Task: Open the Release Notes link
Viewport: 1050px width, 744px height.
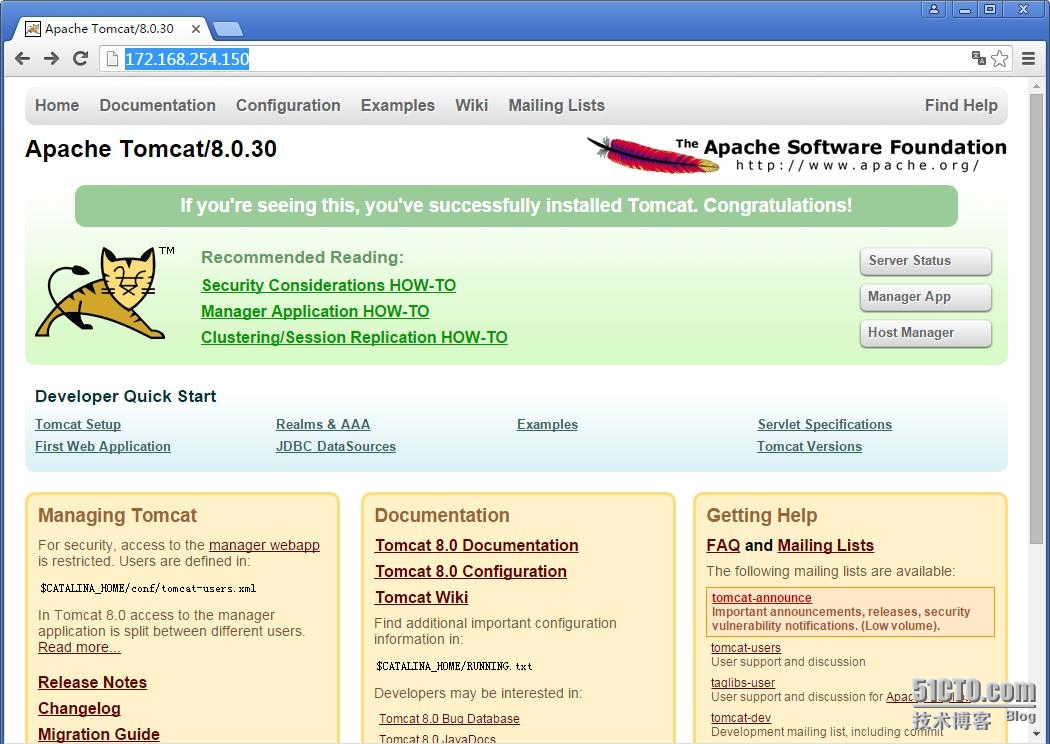Action: coord(92,682)
